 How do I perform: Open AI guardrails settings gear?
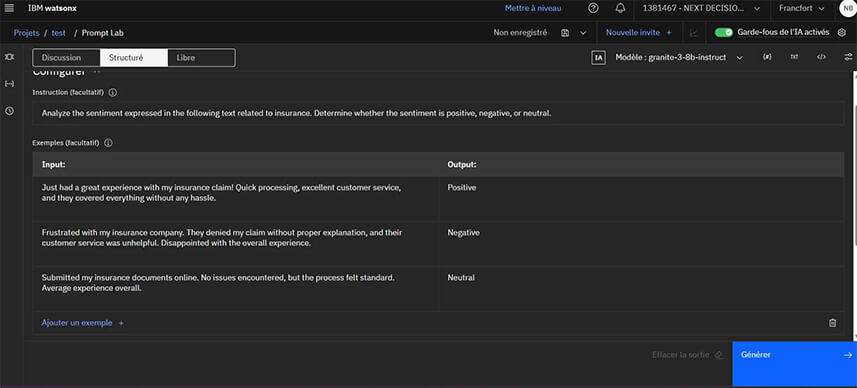841,33
